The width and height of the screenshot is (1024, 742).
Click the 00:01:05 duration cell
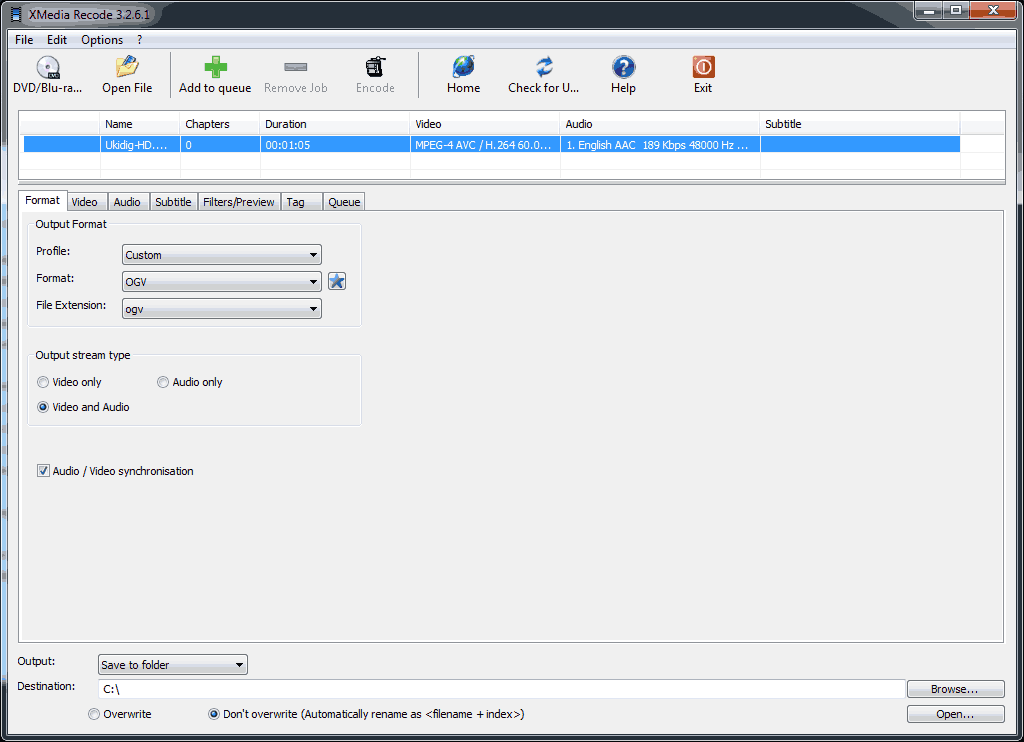coord(335,145)
